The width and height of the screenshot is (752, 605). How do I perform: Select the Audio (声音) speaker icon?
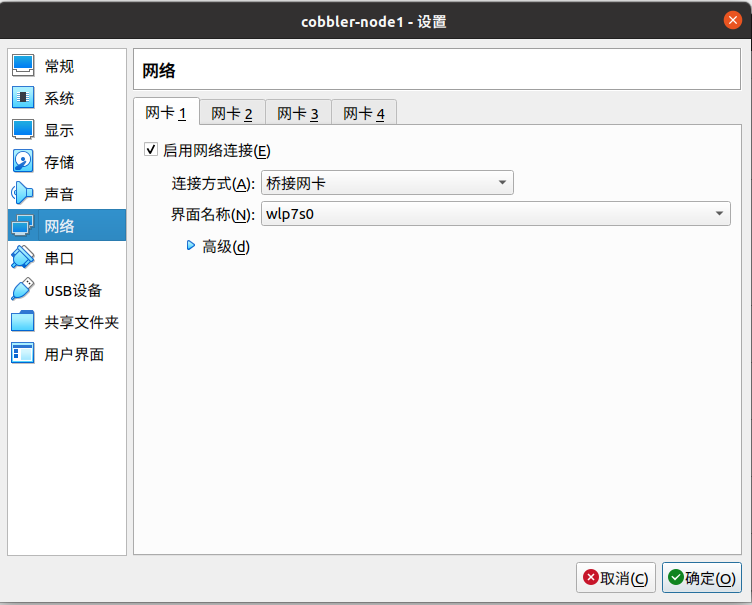[23, 194]
